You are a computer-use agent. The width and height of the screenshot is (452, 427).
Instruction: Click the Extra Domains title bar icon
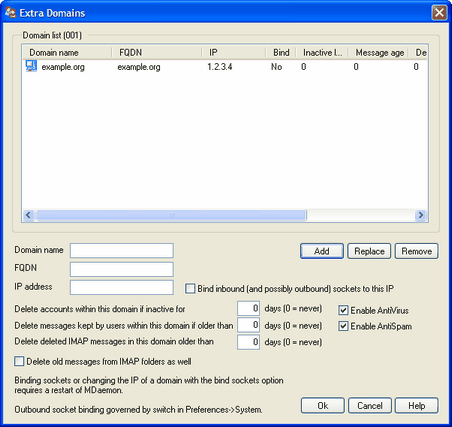(10, 13)
